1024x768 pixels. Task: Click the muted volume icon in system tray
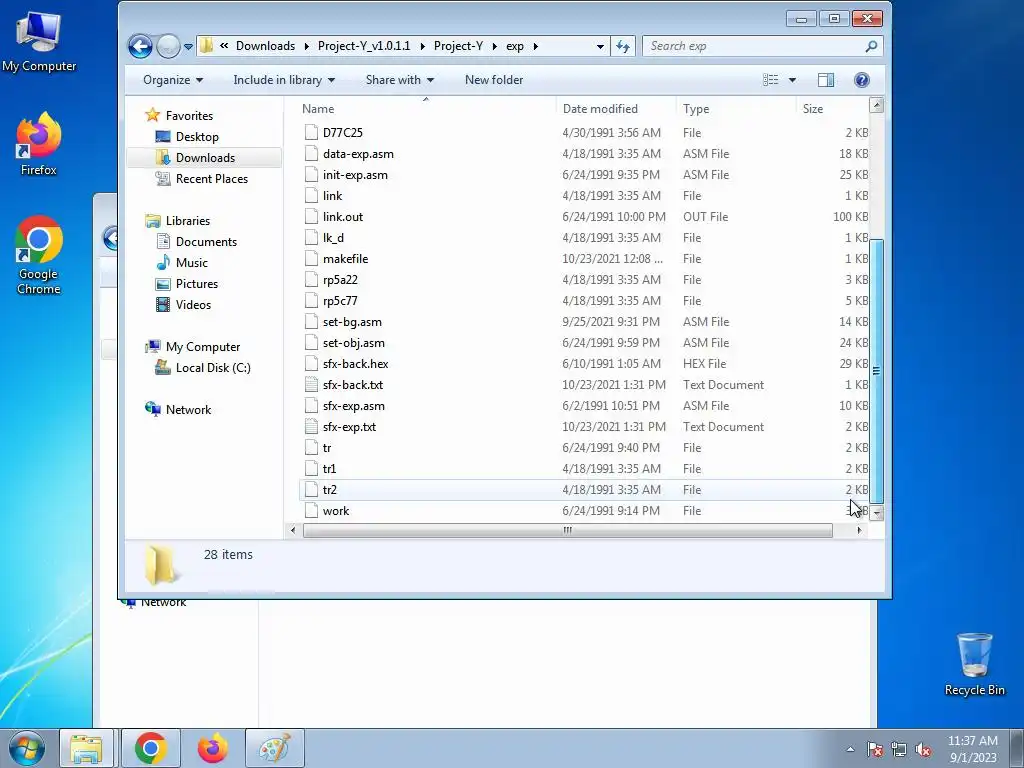coord(923,750)
